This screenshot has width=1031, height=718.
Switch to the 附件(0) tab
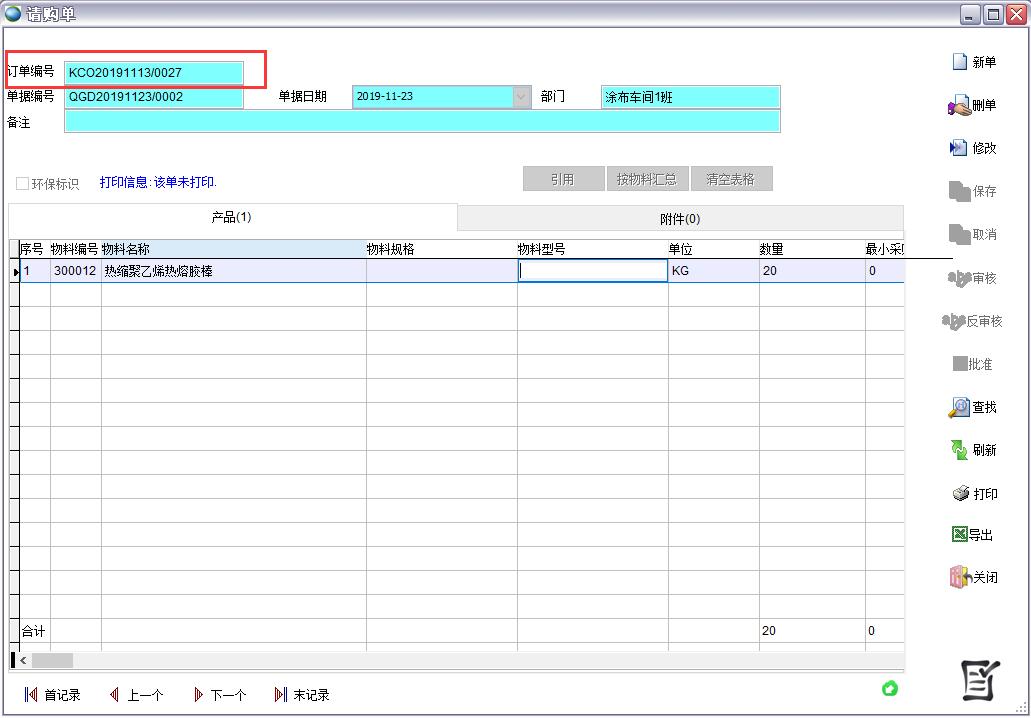coord(680,219)
